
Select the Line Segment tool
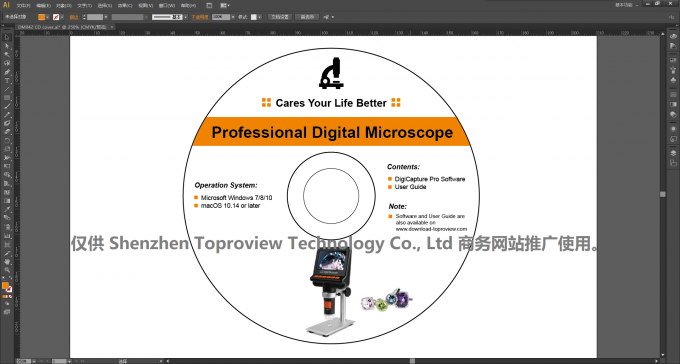(7, 89)
